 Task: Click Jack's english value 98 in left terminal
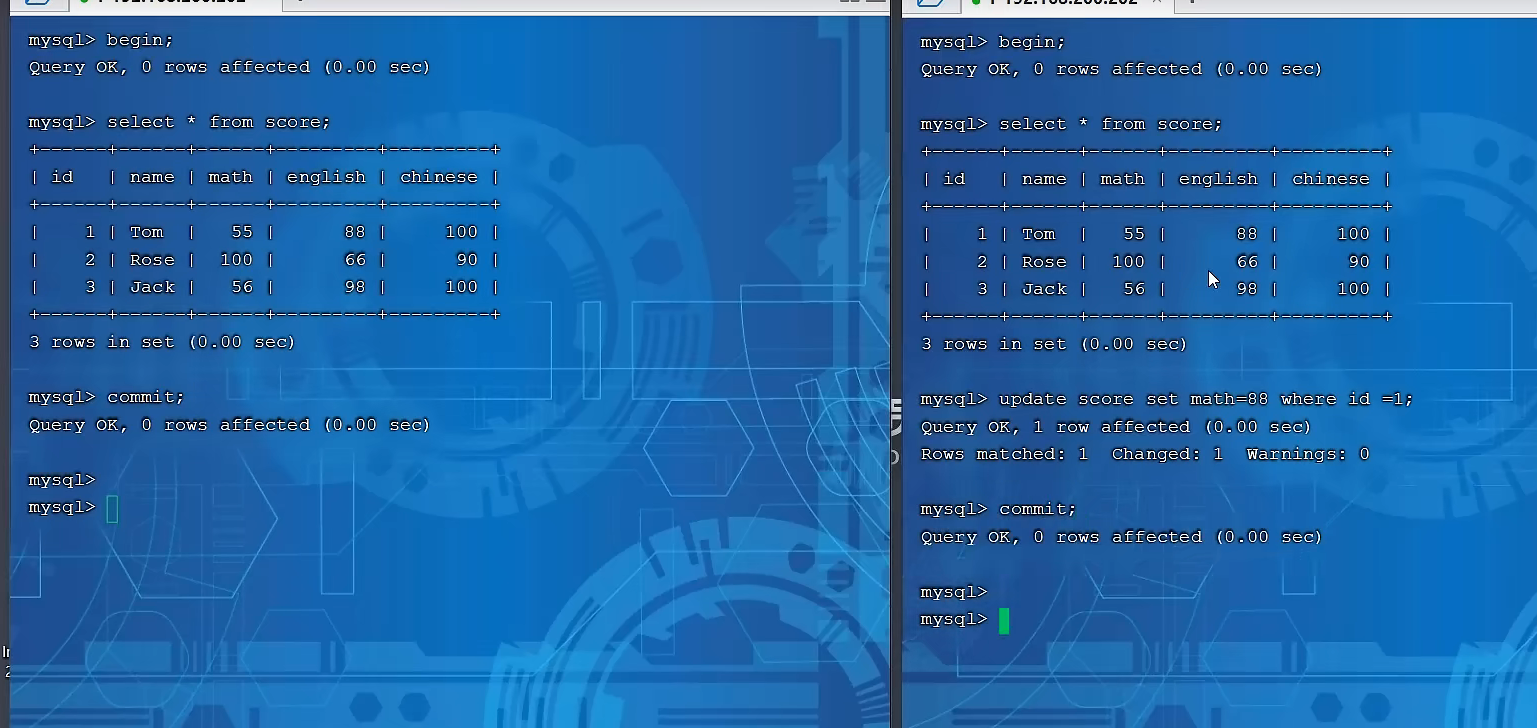point(354,287)
